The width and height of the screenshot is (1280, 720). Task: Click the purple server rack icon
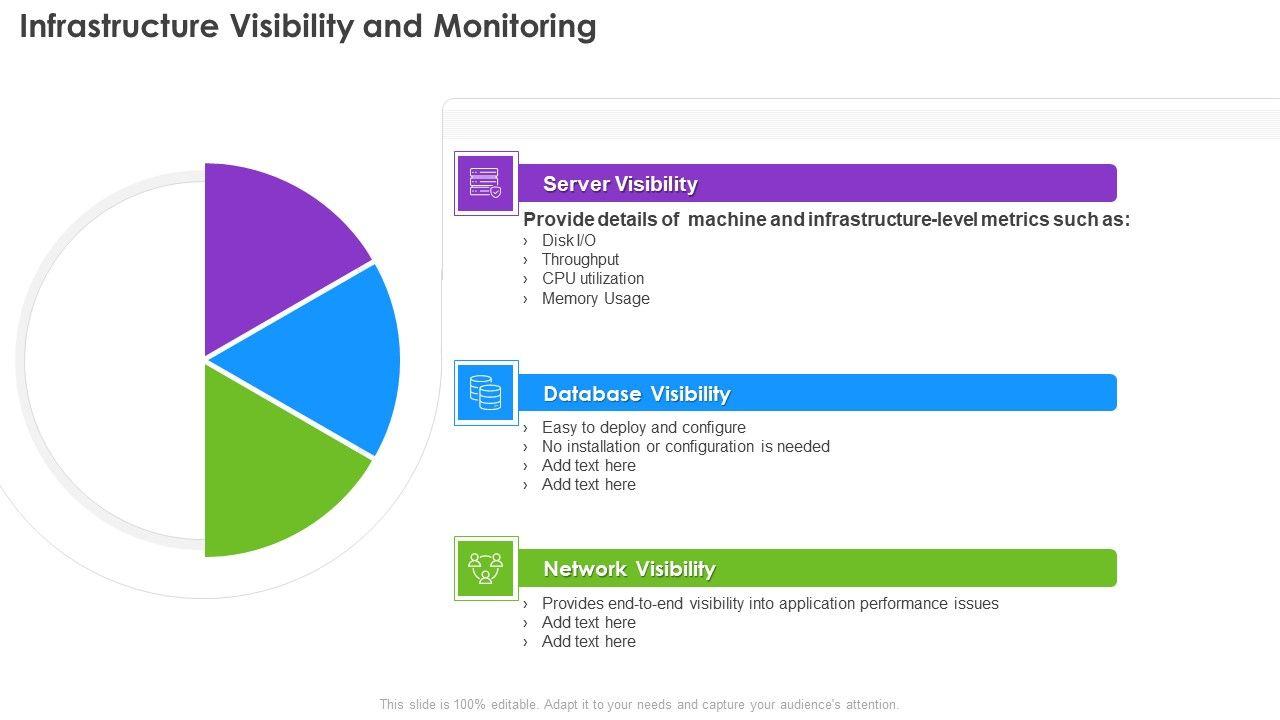(486, 184)
